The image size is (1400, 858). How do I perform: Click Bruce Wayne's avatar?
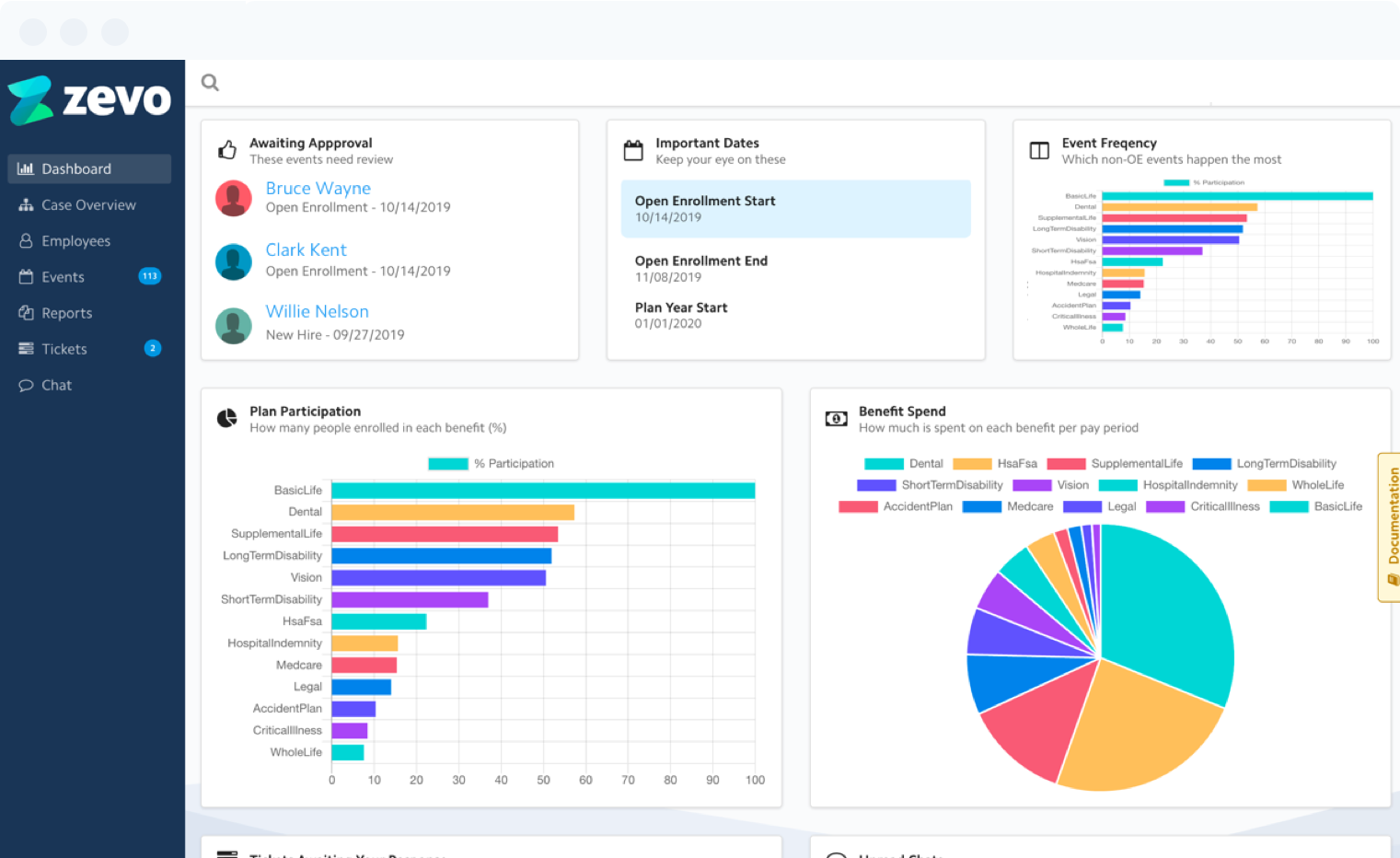pyautogui.click(x=234, y=198)
